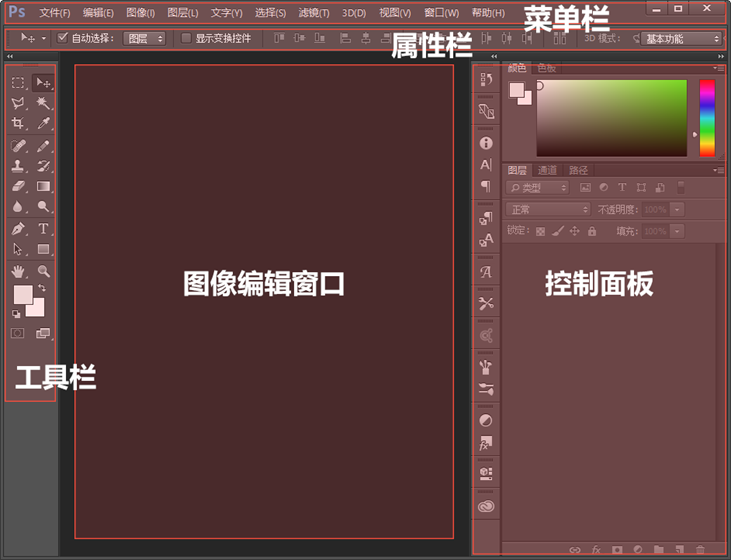Viewport: 731px width, 560px height.
Task: Click the delete layer trash button
Action: point(700,549)
